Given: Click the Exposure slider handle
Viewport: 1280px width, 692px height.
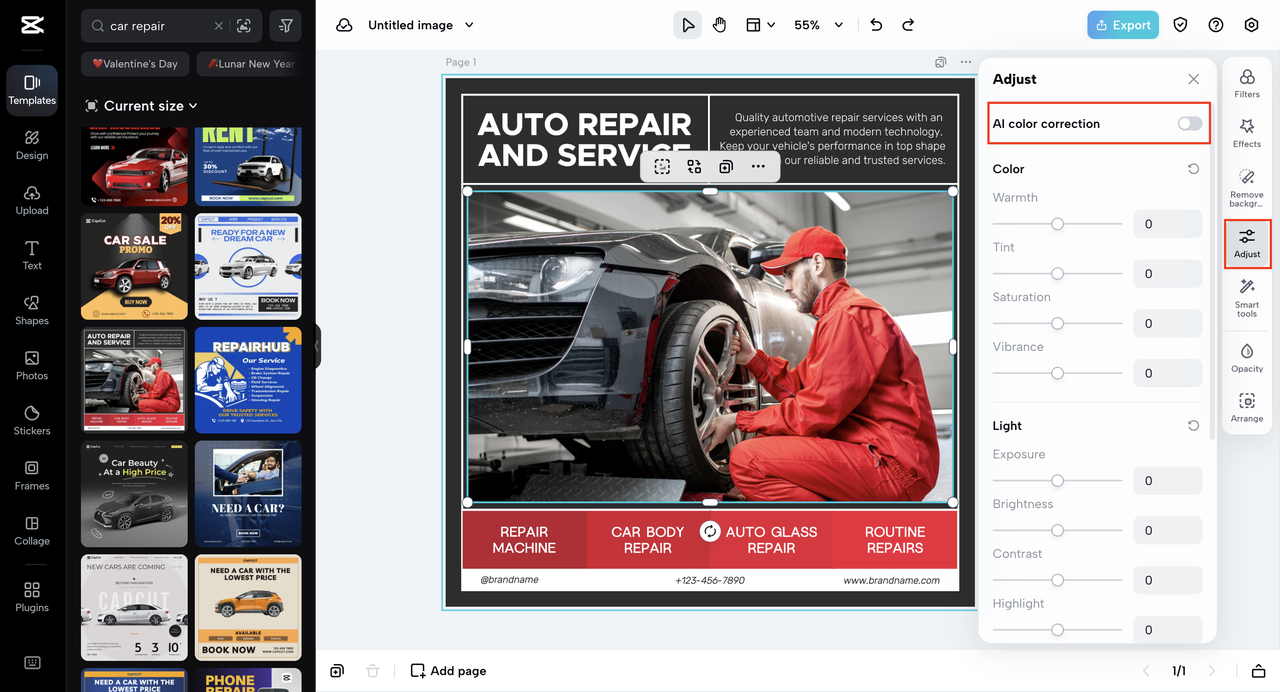Looking at the screenshot, I should pos(1057,481).
